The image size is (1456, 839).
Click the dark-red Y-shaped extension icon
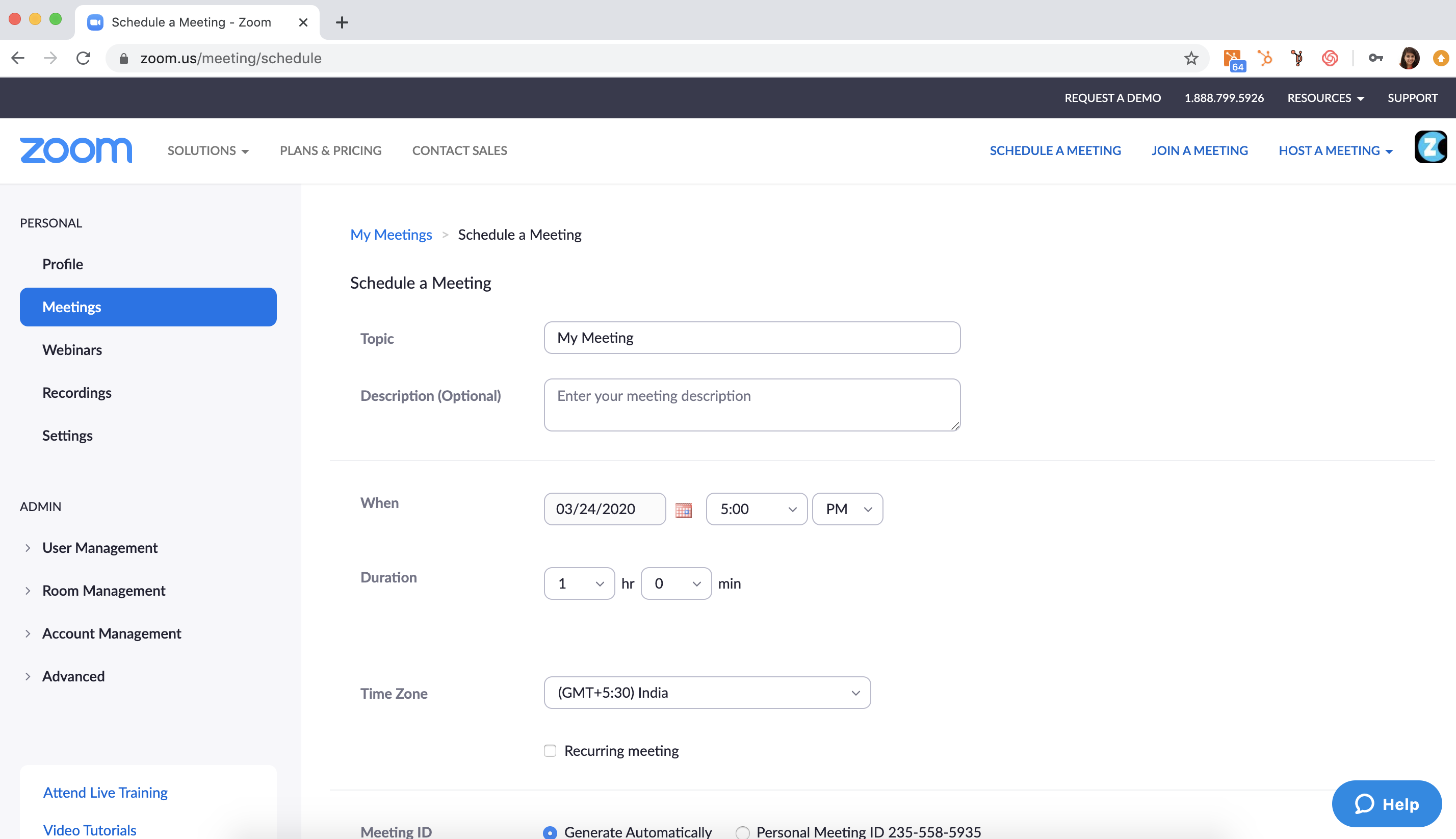[x=1297, y=58]
